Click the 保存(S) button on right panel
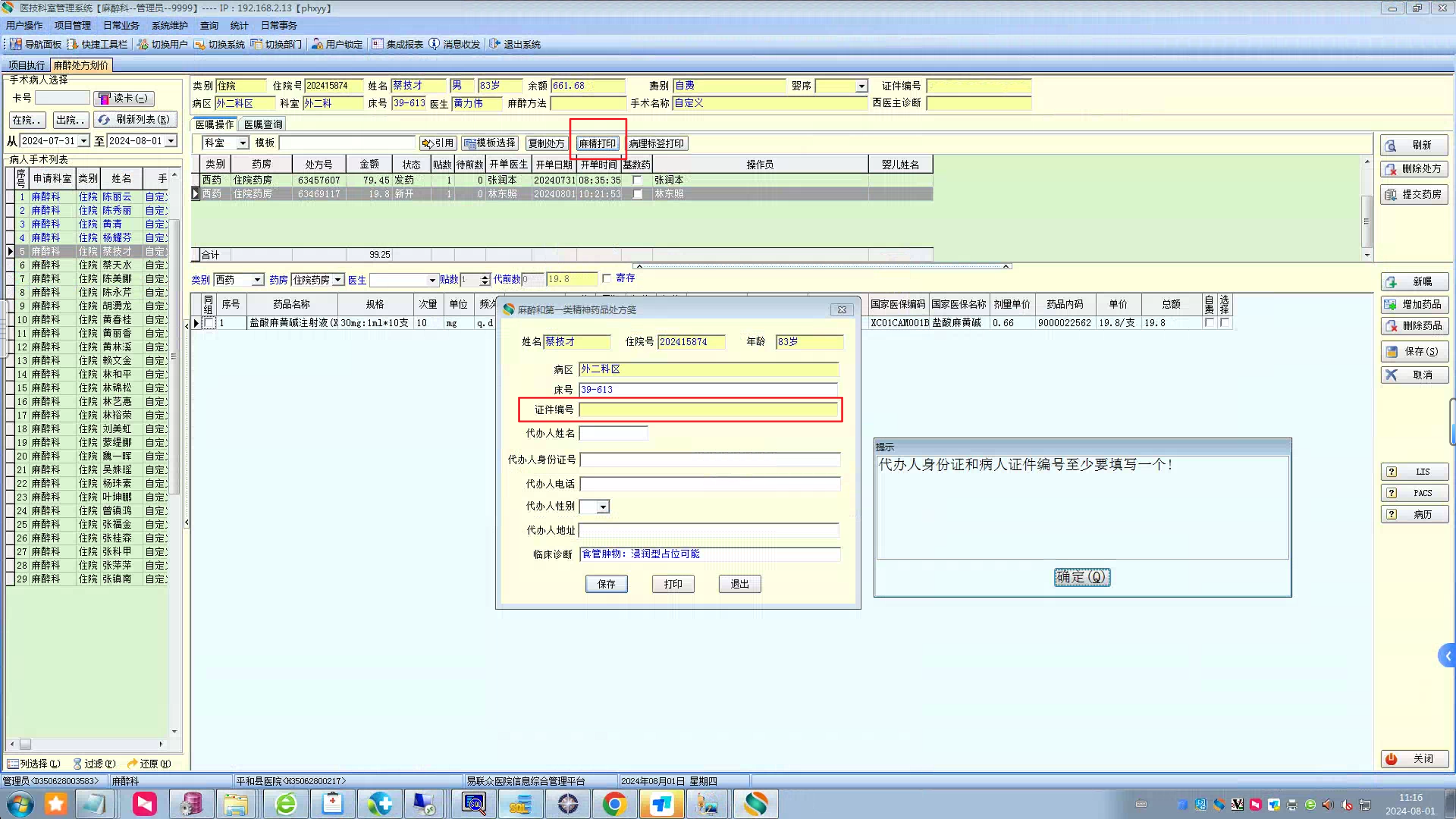Screen dimensions: 1456x819 coord(1414,352)
